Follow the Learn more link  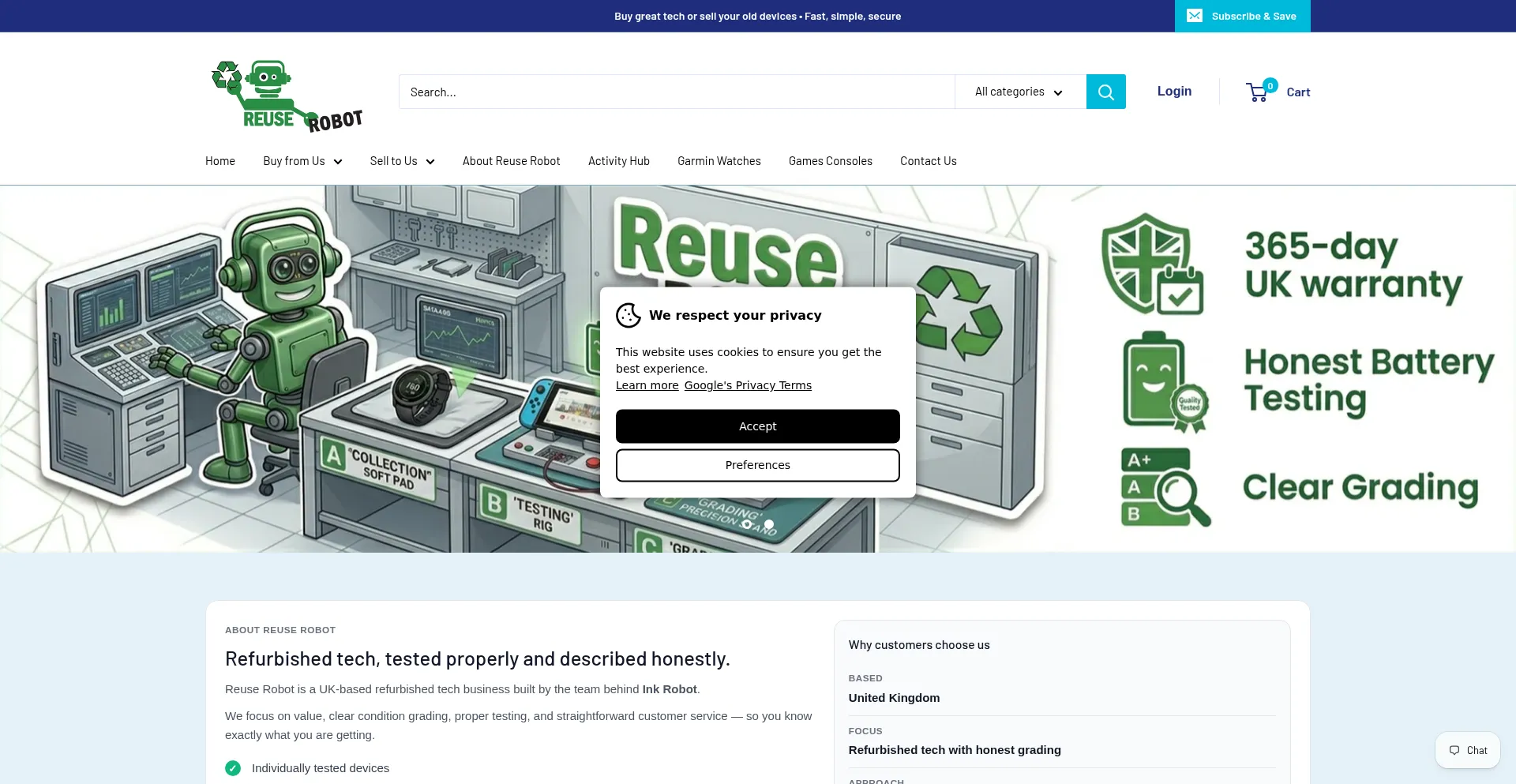coord(647,385)
